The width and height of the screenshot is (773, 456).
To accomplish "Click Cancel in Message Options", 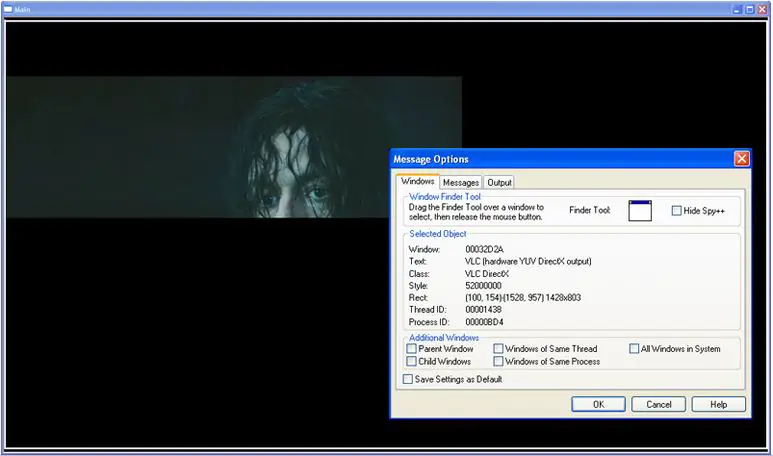I will pos(658,405).
